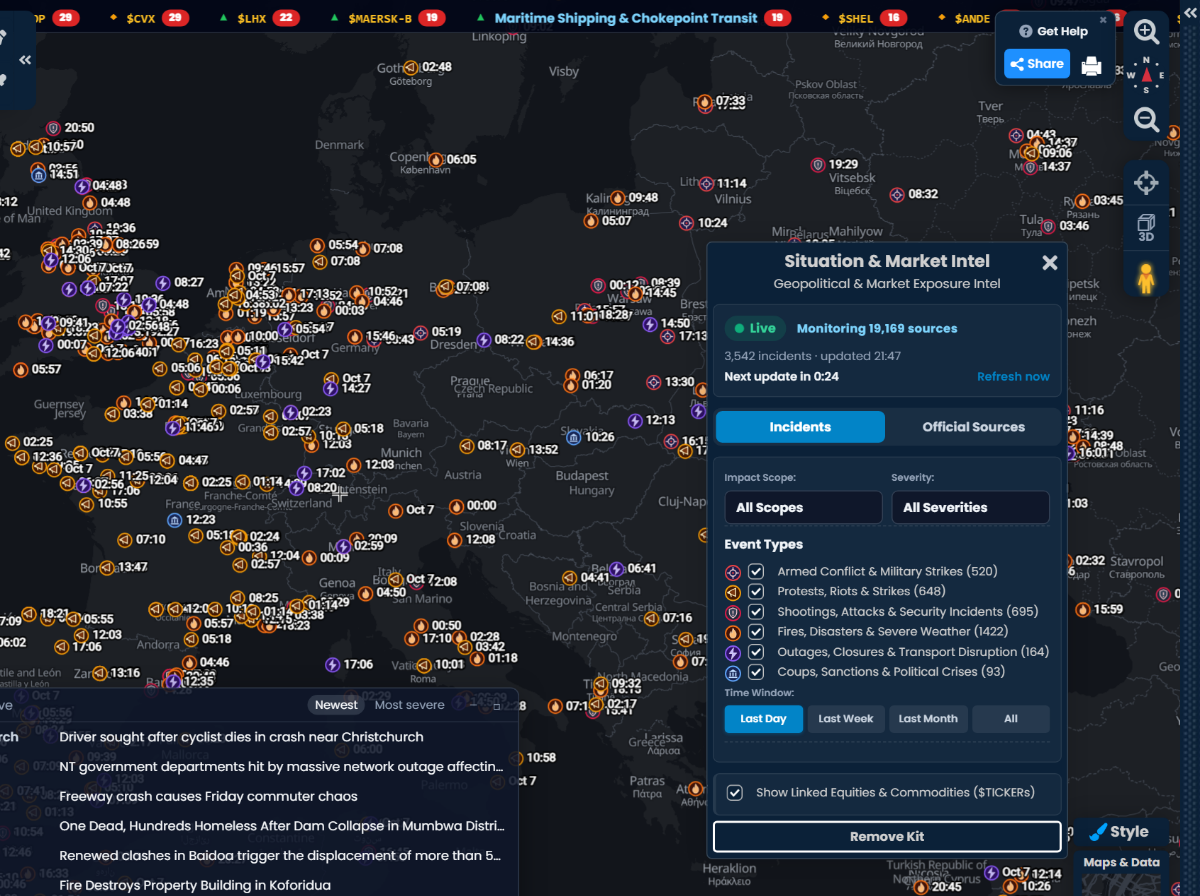
Task: Click the armed conflict marker at 05:19 near Dresden
Action: (x=421, y=332)
